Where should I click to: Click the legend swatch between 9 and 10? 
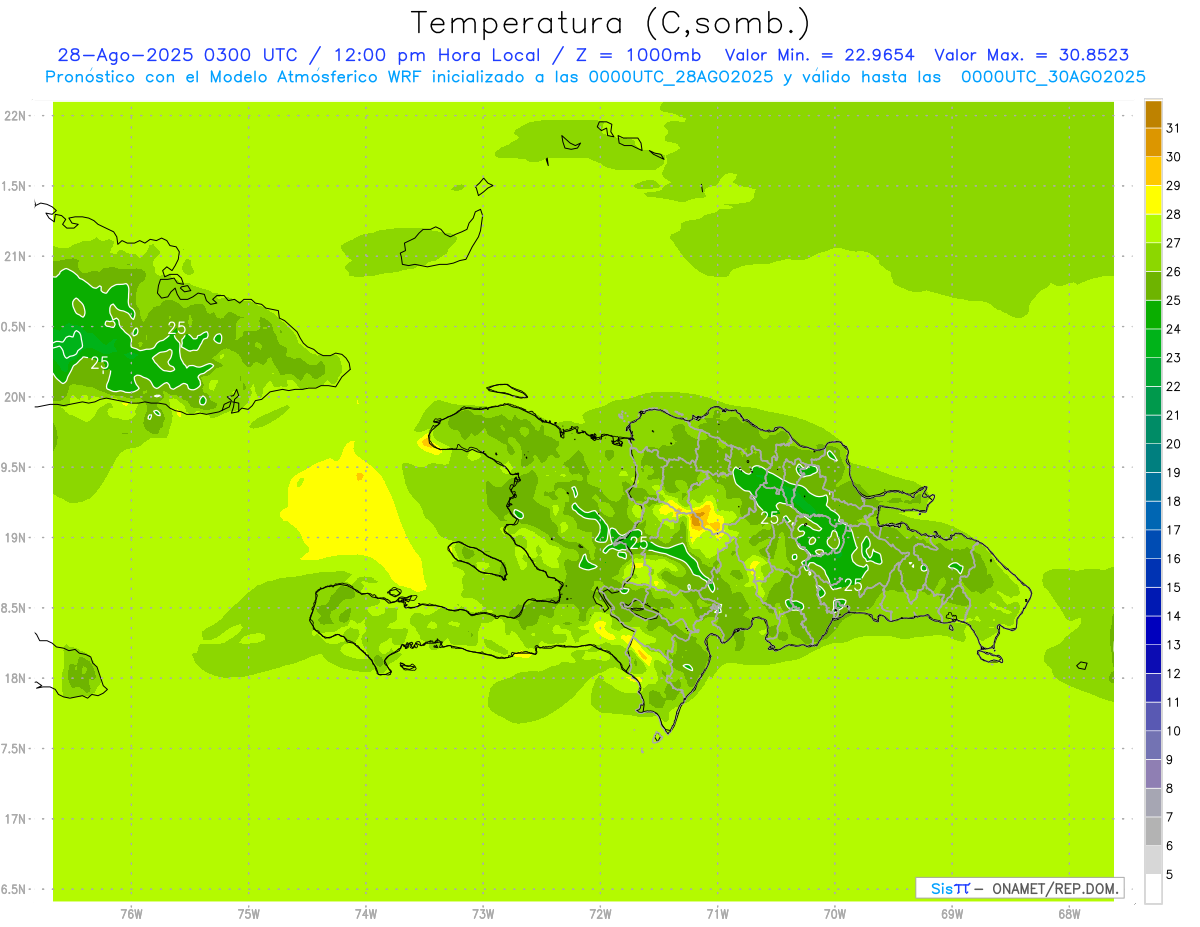tap(1153, 745)
